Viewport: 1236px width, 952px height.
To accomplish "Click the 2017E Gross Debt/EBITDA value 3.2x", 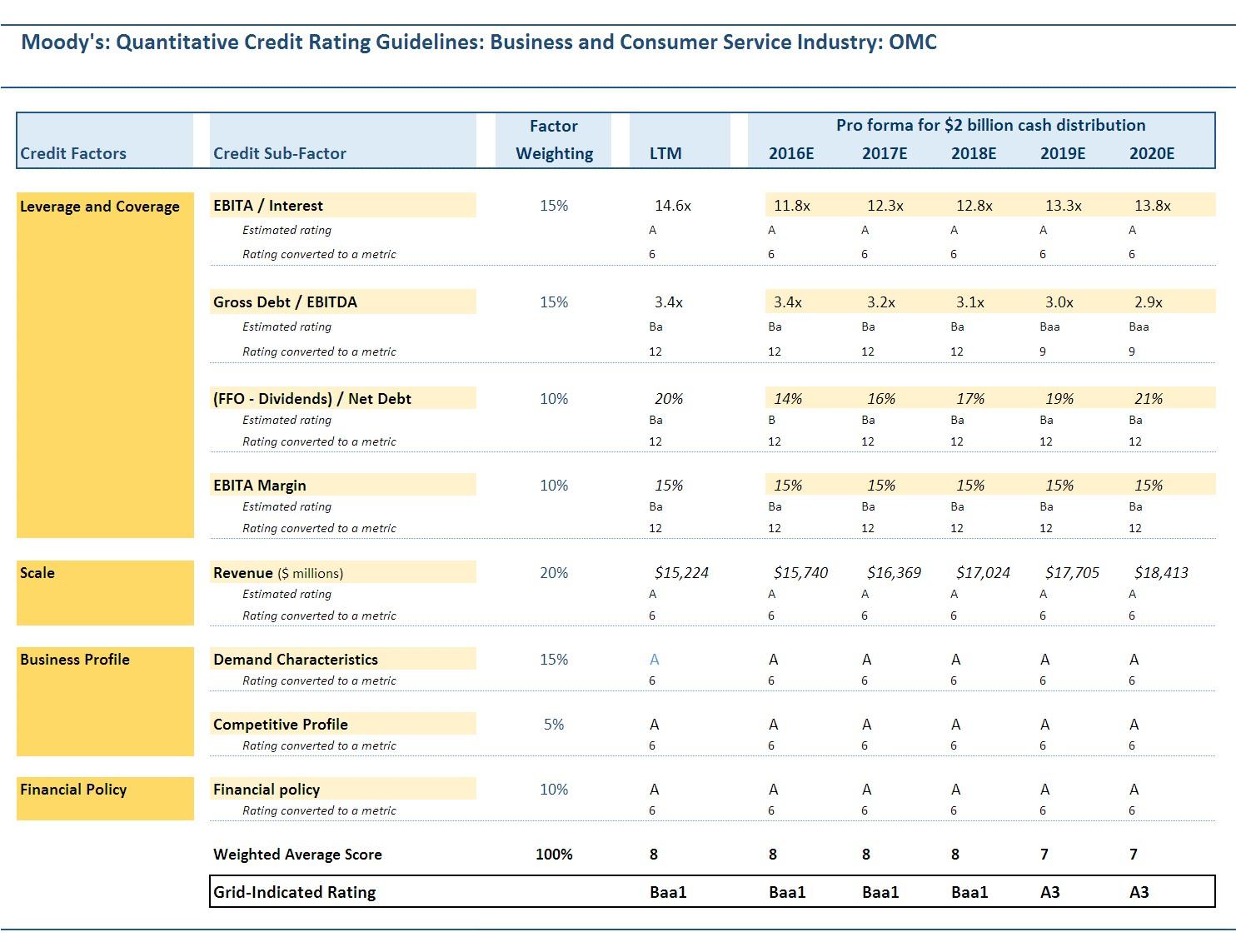I will pyautogui.click(x=881, y=302).
